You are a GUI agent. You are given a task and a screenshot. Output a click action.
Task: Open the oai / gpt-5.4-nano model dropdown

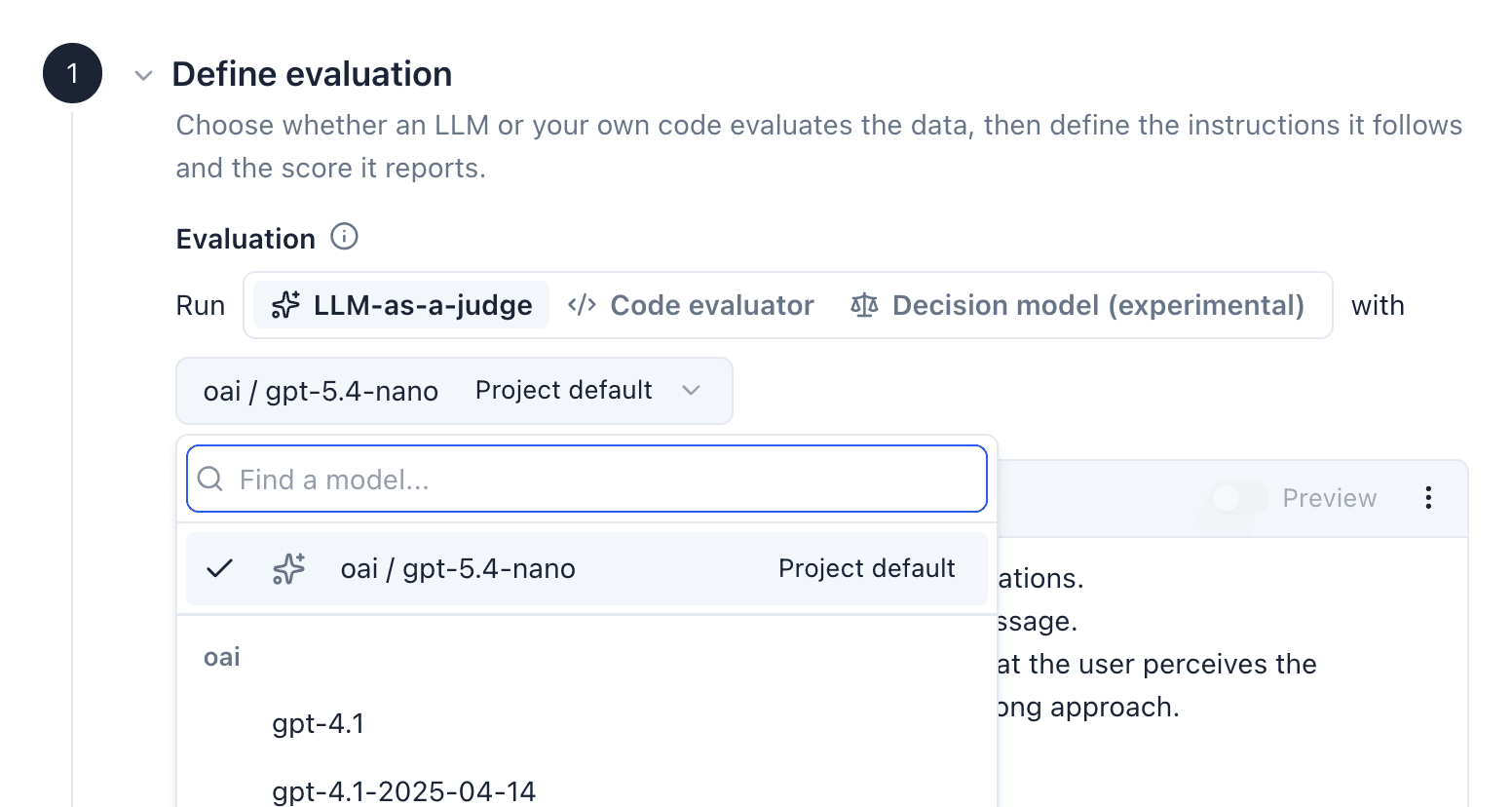(454, 391)
